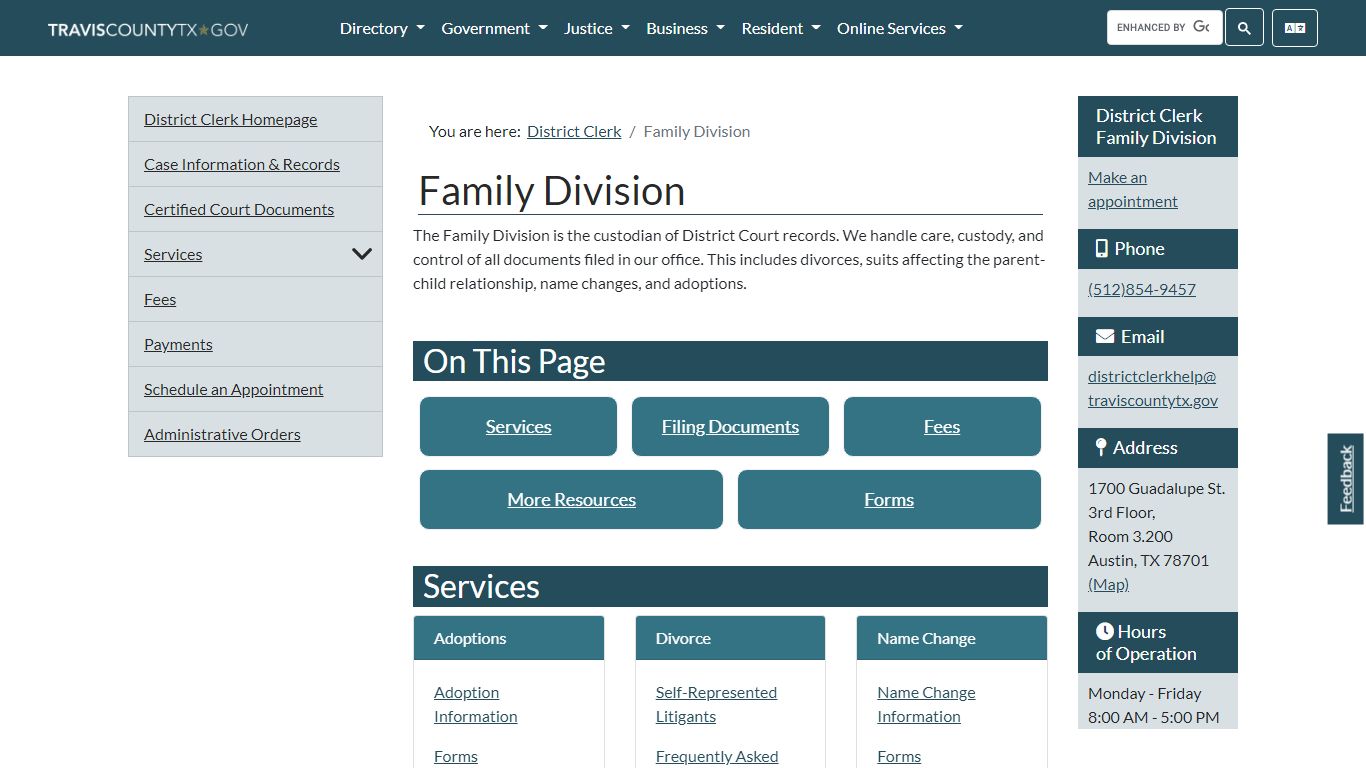This screenshot has height=768, width=1366.
Task: Click the Travis County TX Gov logo
Action: 148,29
